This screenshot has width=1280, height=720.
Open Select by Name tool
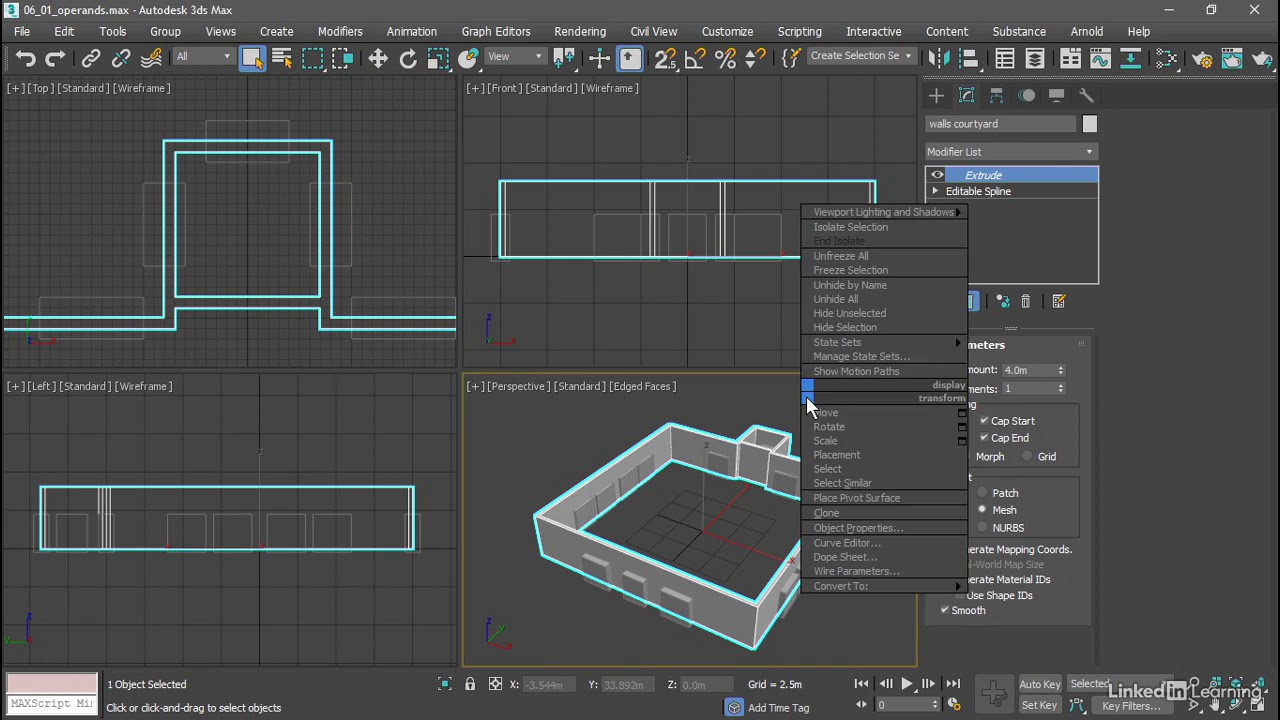pos(282,59)
